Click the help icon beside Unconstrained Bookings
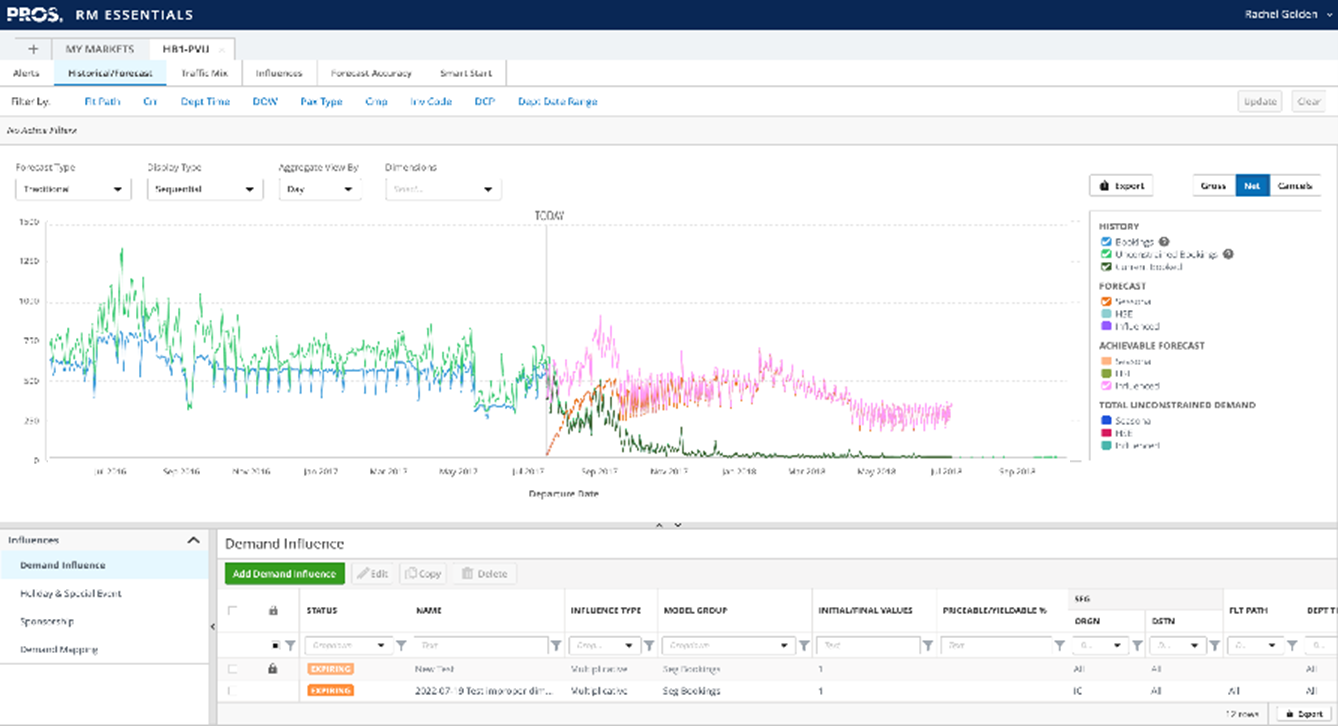 1229,254
